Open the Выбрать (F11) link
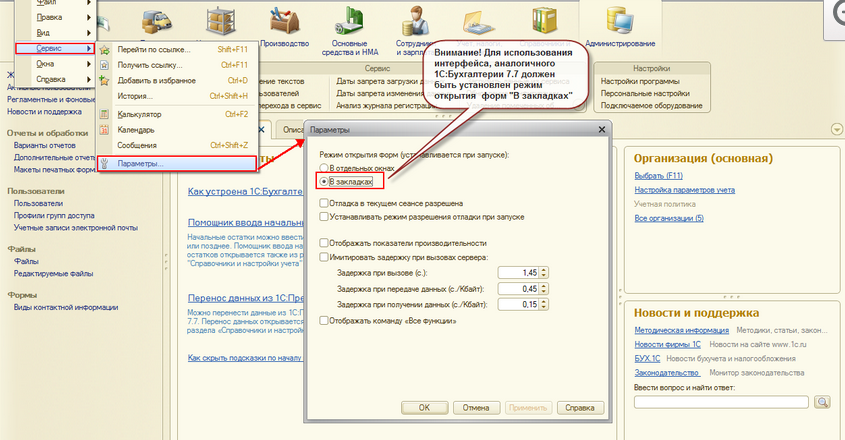845x440 pixels. click(x=659, y=176)
